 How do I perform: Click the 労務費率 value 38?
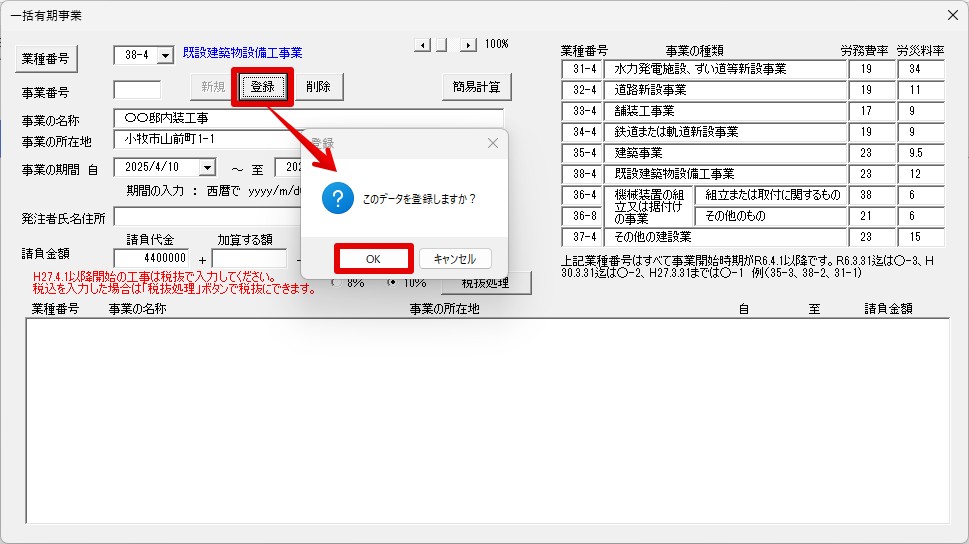coord(872,195)
